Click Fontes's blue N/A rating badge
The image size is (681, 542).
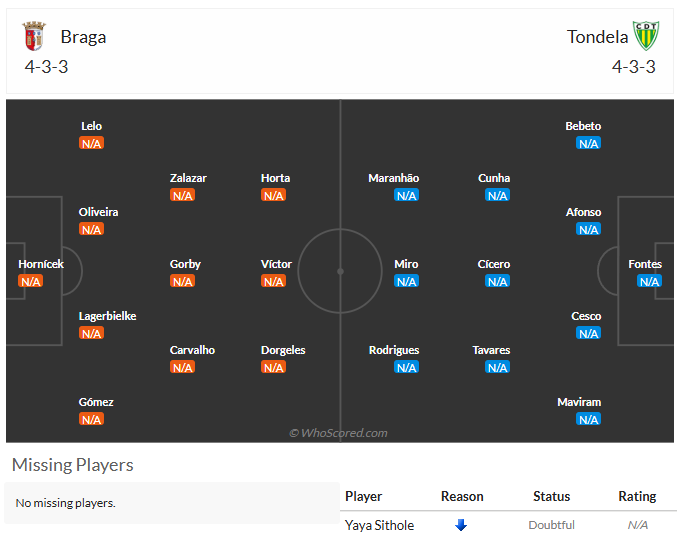pos(649,281)
